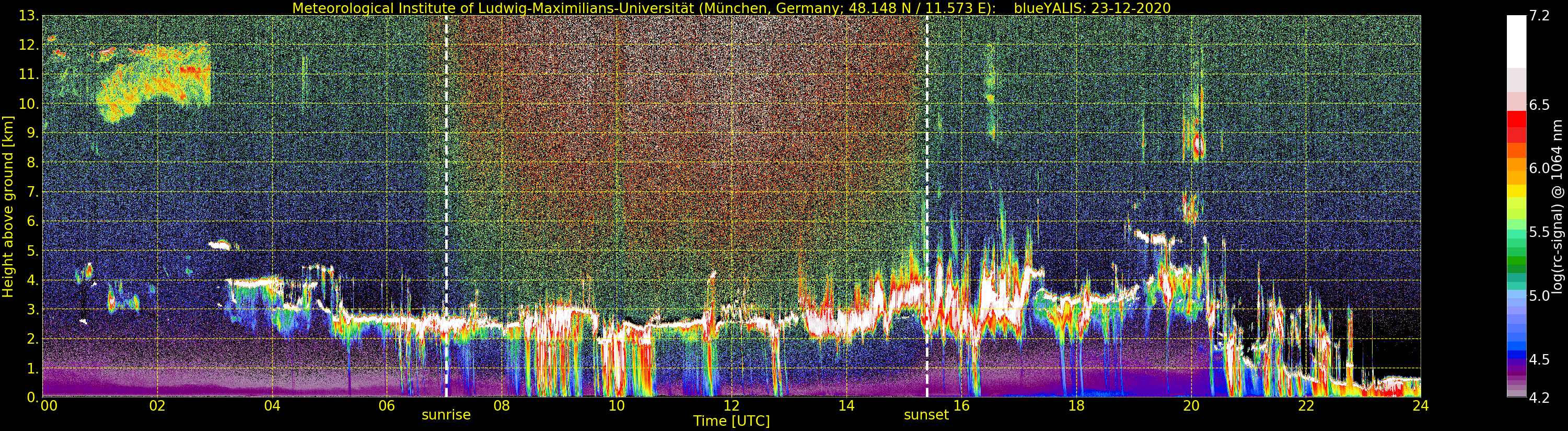
Task: Click the '5.' tick on the height axis
Action: click(32, 251)
